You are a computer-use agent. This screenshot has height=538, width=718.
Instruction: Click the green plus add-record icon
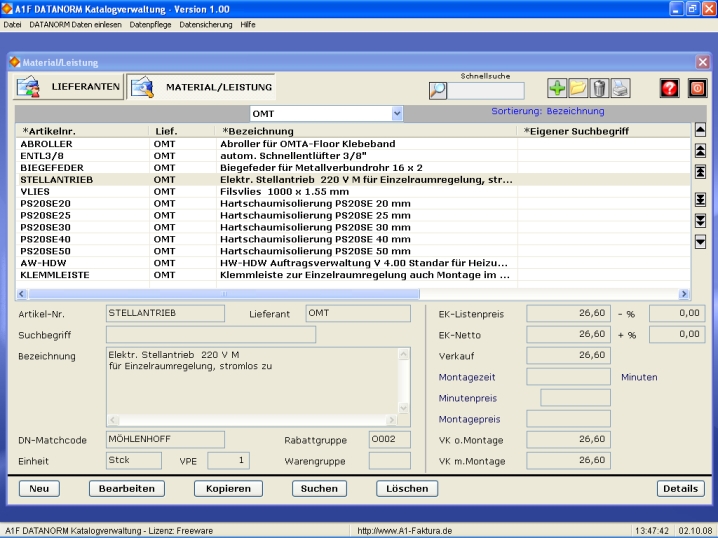pos(557,90)
